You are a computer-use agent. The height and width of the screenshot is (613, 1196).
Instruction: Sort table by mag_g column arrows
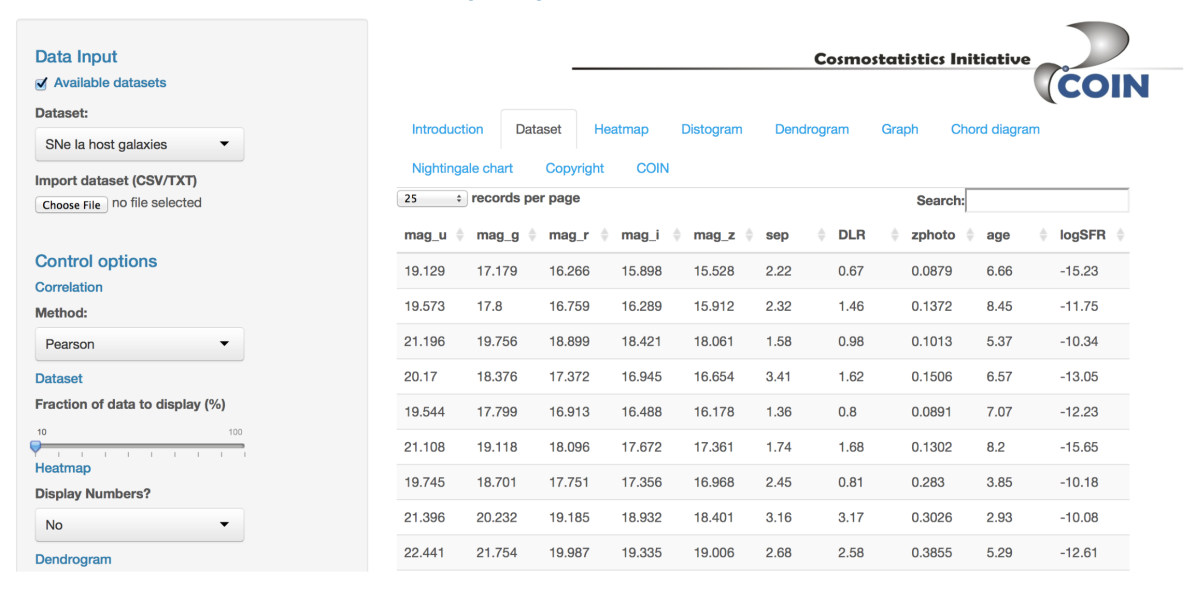532,235
